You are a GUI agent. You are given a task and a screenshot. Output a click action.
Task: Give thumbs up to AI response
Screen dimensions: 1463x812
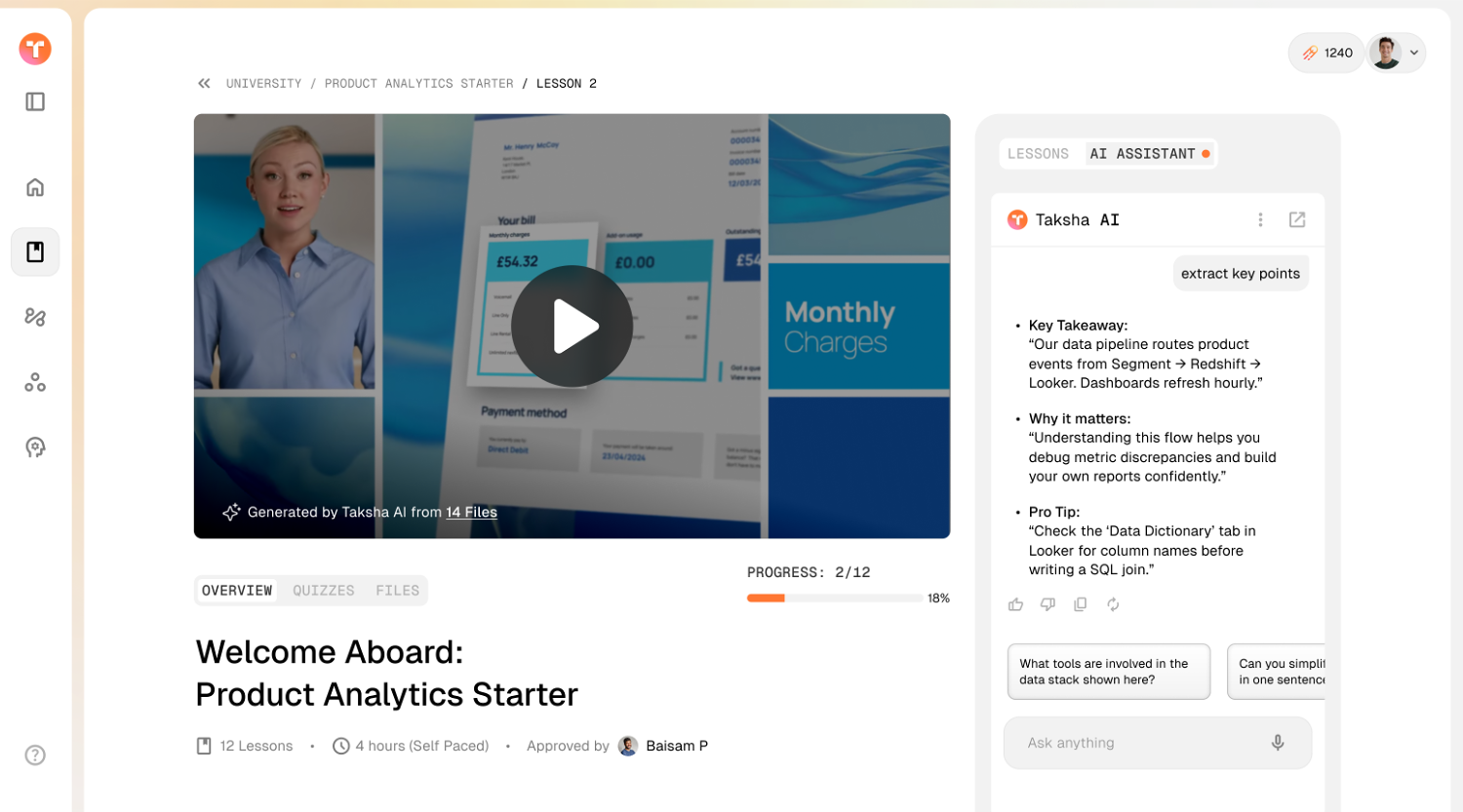[1015, 604]
